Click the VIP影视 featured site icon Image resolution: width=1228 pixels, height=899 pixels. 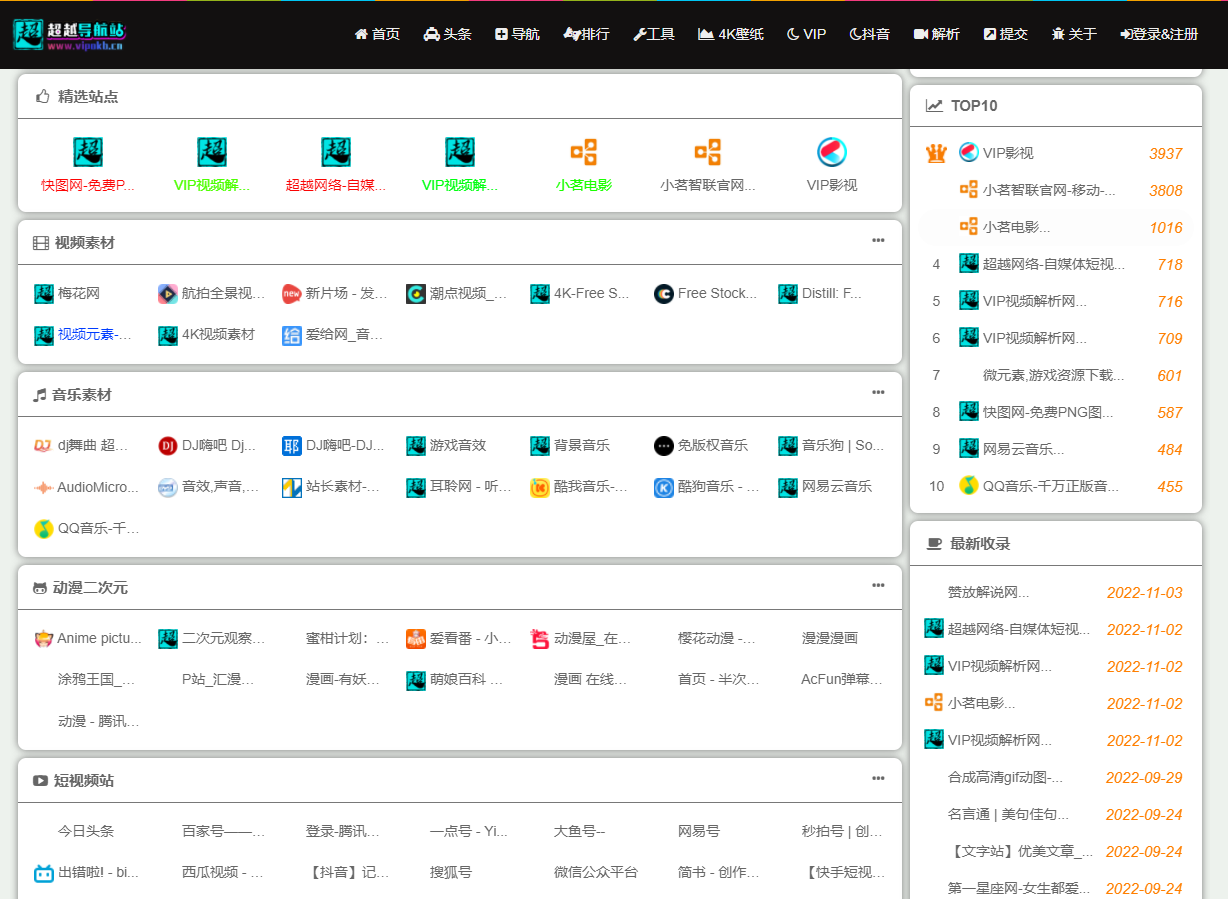click(x=832, y=152)
